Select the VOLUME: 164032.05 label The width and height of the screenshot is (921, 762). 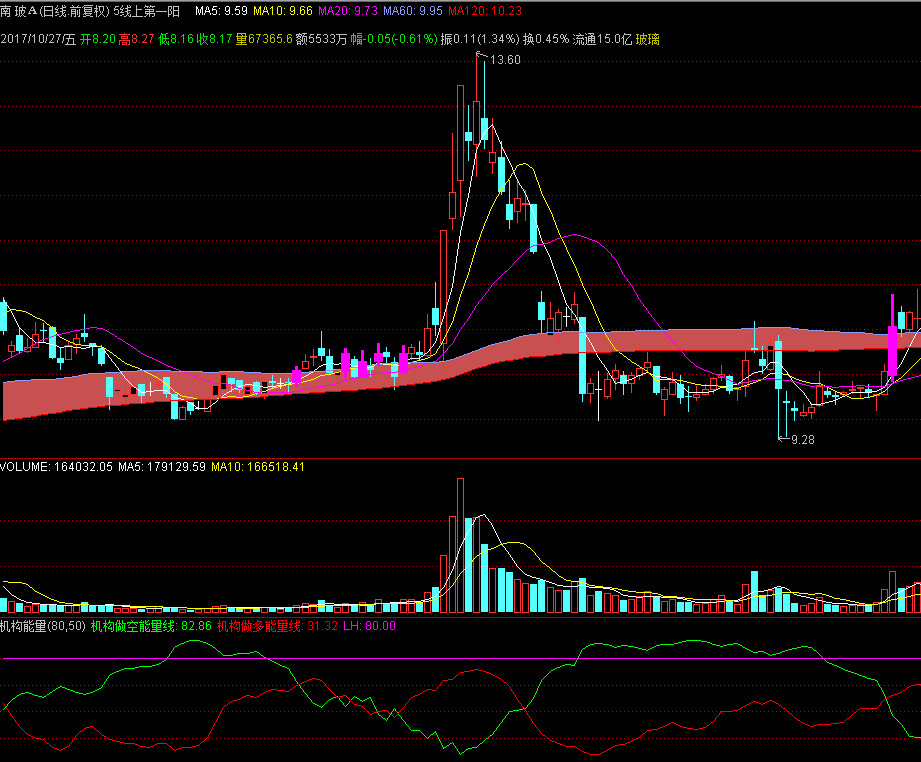click(56, 467)
